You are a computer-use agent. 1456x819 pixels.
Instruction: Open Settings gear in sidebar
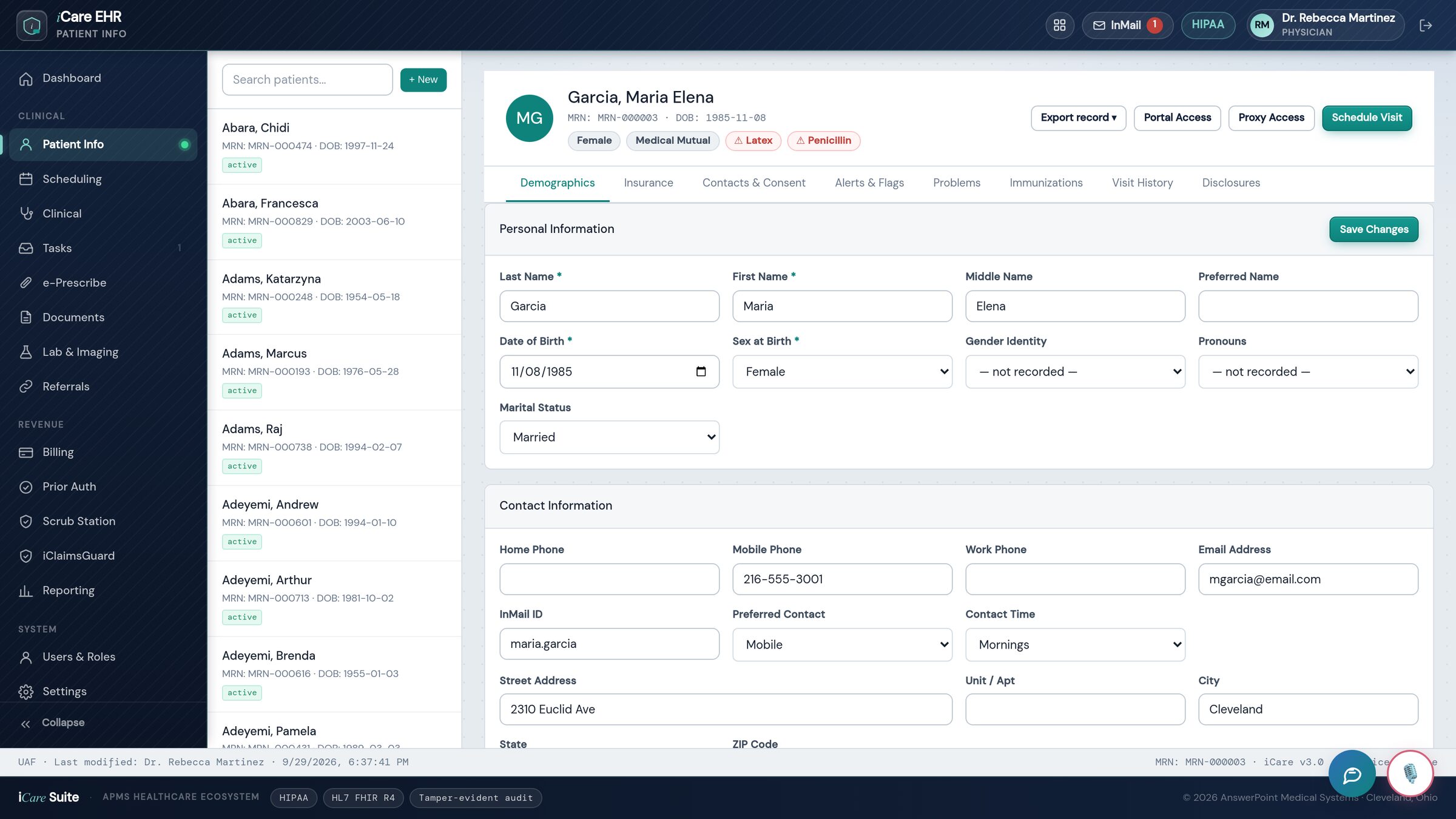click(103, 692)
